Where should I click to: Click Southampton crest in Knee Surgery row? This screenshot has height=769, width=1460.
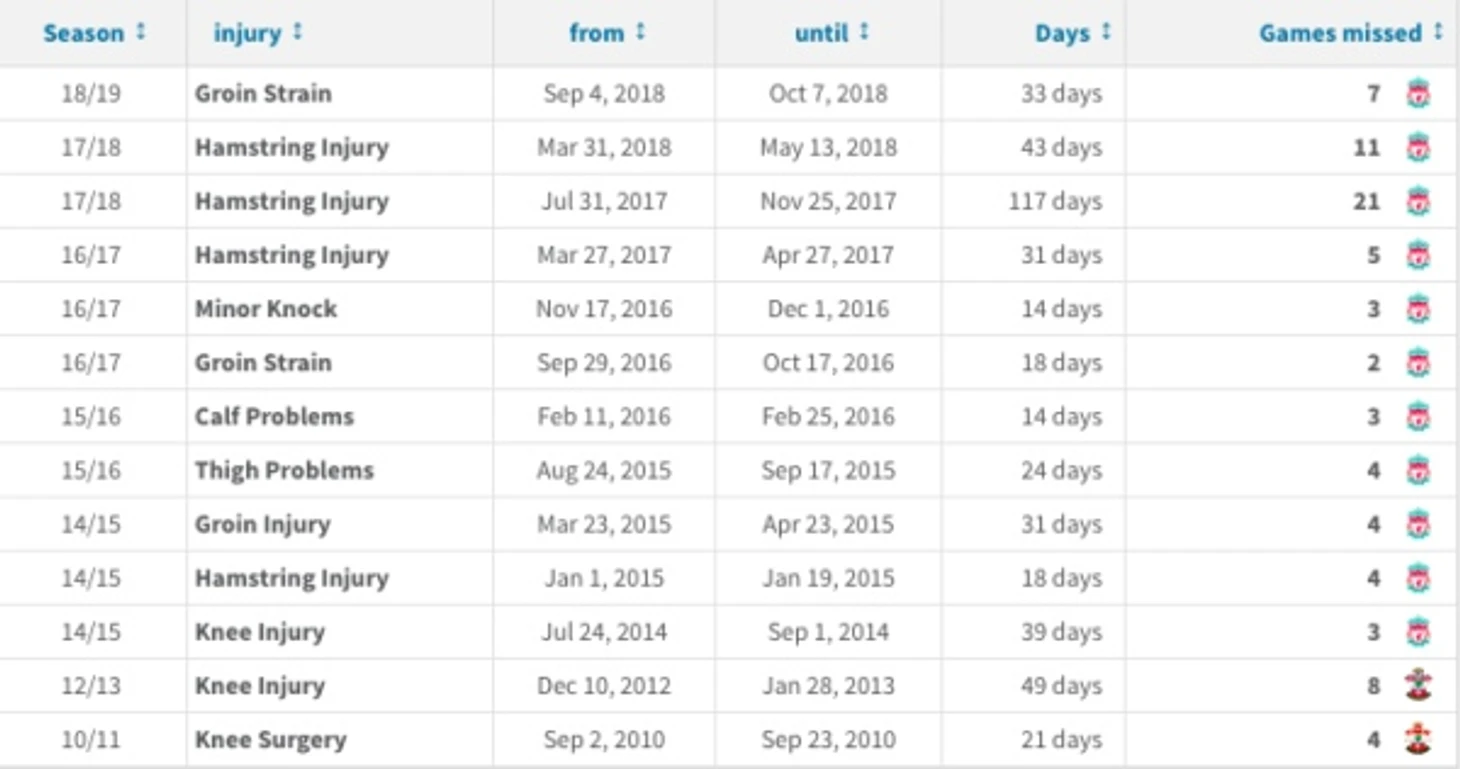click(x=1418, y=740)
